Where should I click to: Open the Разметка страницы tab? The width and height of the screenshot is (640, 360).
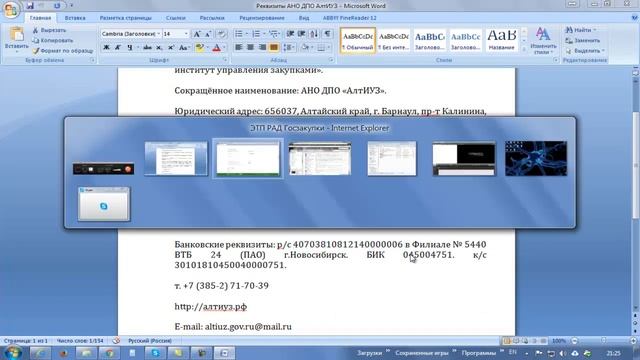[126, 18]
